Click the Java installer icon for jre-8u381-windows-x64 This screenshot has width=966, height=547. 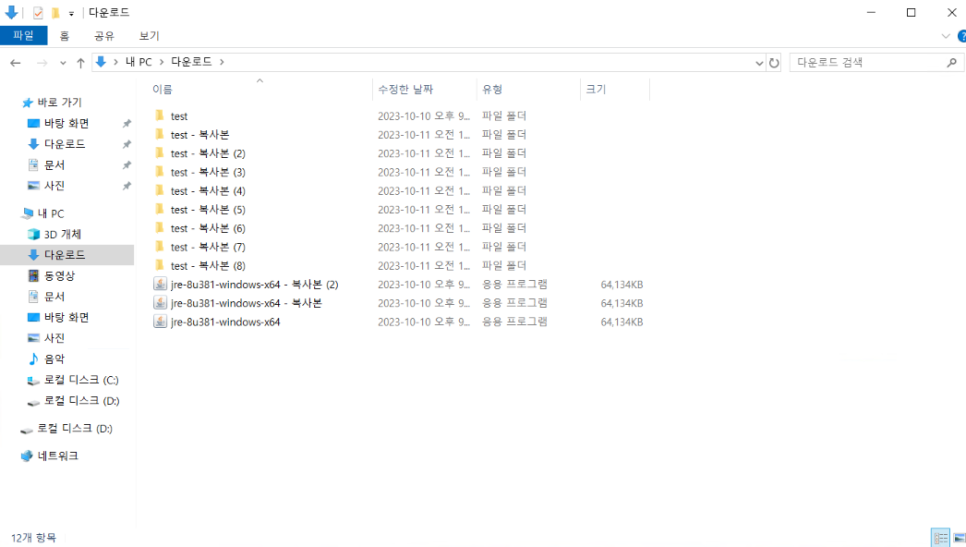[160, 322]
